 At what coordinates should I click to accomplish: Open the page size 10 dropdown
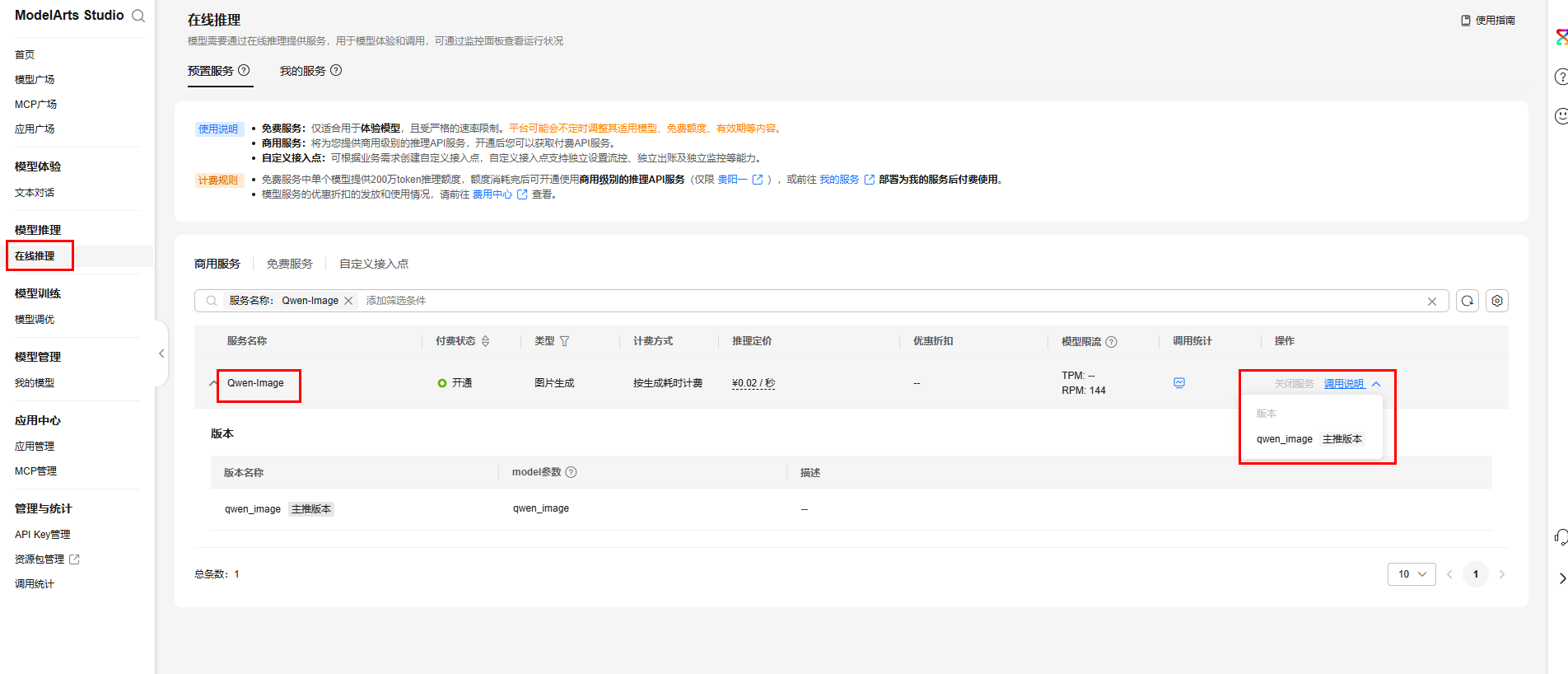pyautogui.click(x=1412, y=574)
